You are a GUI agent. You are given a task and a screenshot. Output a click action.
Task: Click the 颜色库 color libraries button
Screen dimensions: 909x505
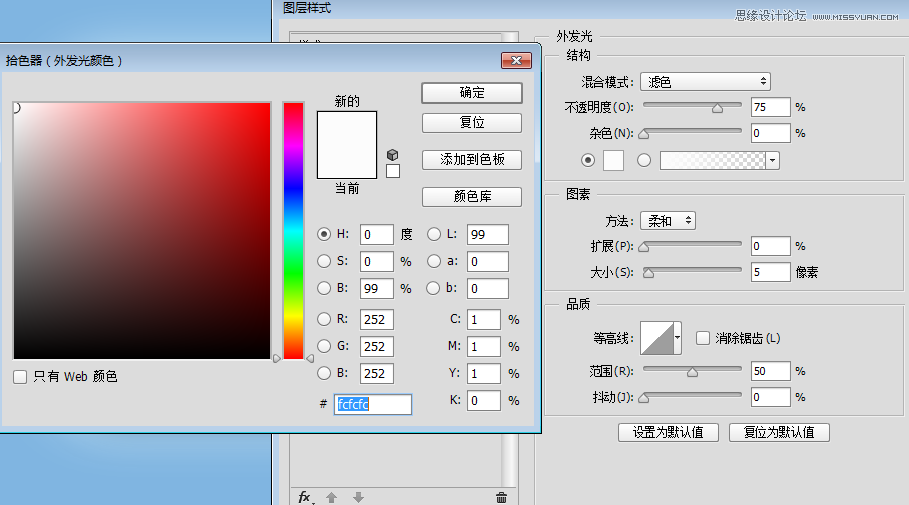pyautogui.click(x=471, y=197)
